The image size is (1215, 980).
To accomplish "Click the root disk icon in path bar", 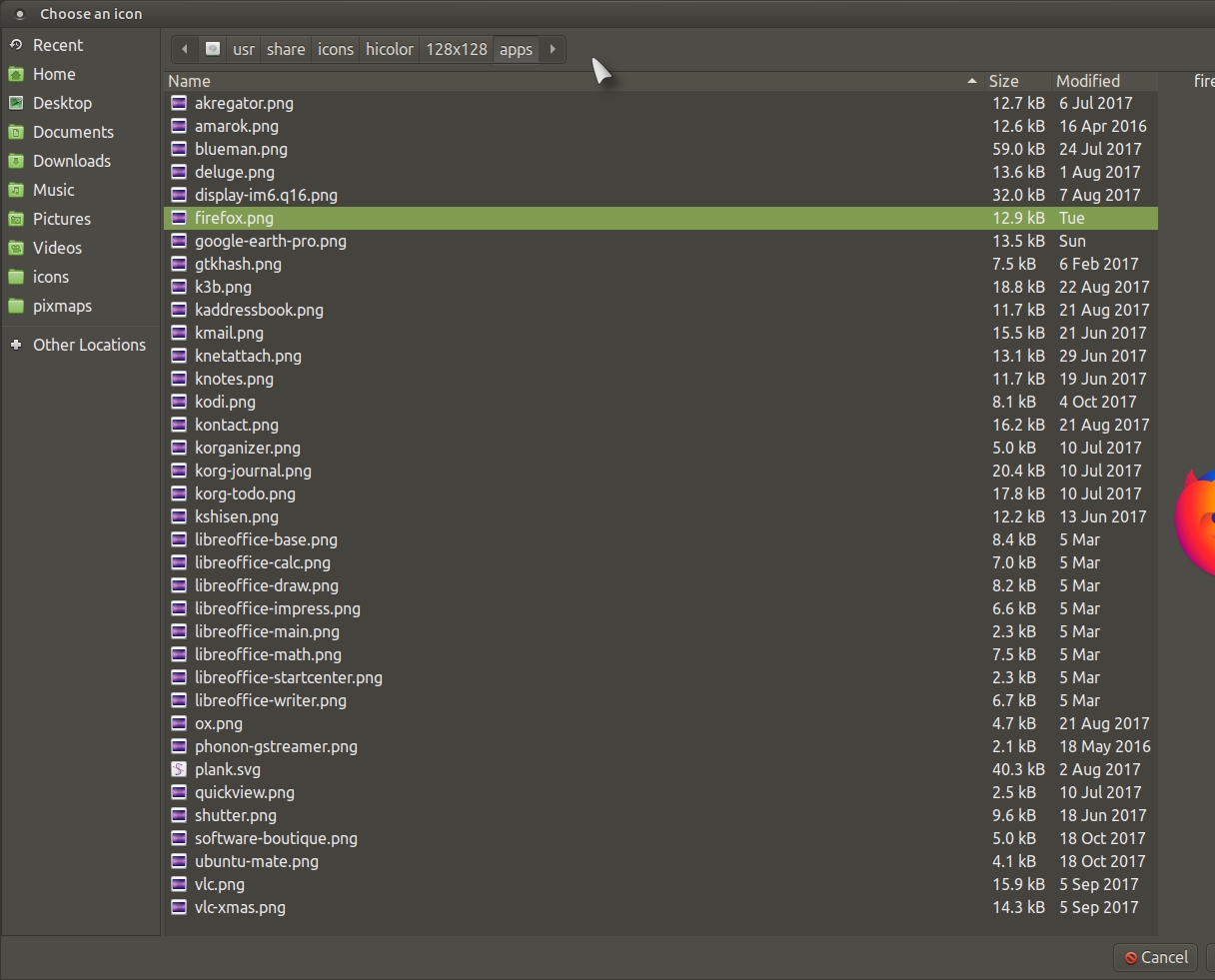I will pyautogui.click(x=213, y=49).
